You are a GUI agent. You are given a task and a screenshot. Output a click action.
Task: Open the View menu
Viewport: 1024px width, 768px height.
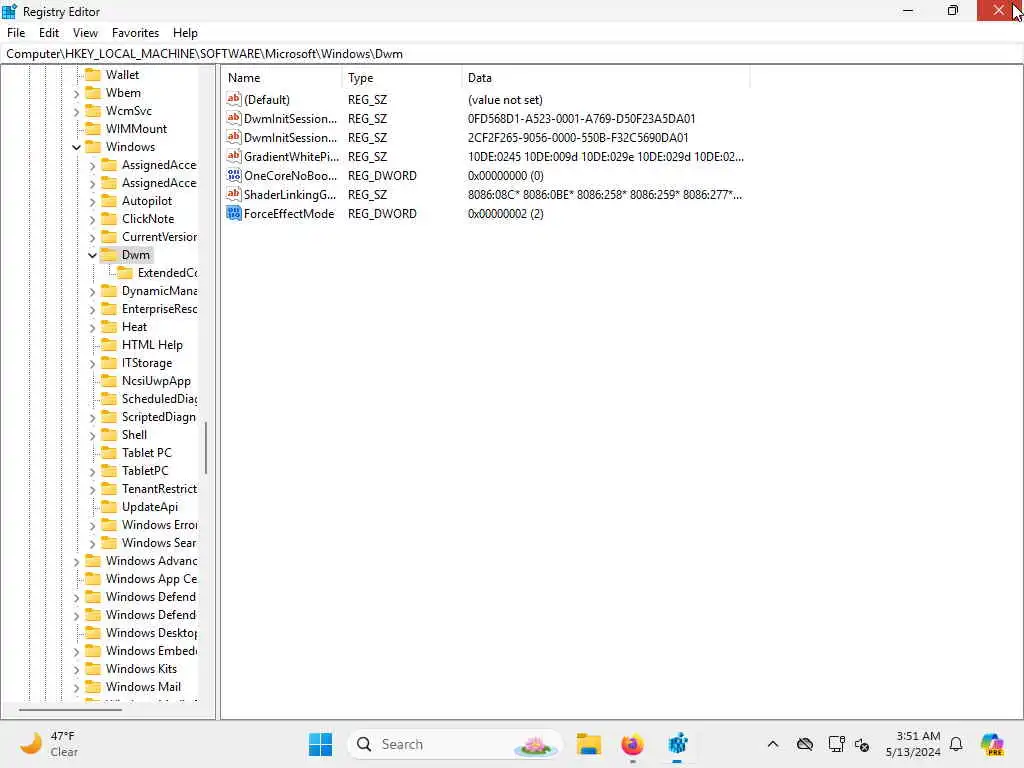[85, 33]
